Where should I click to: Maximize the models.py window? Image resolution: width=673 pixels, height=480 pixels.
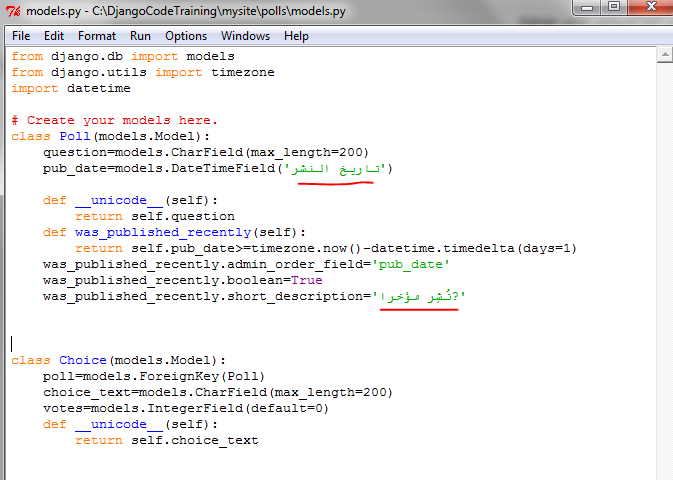click(614, 7)
